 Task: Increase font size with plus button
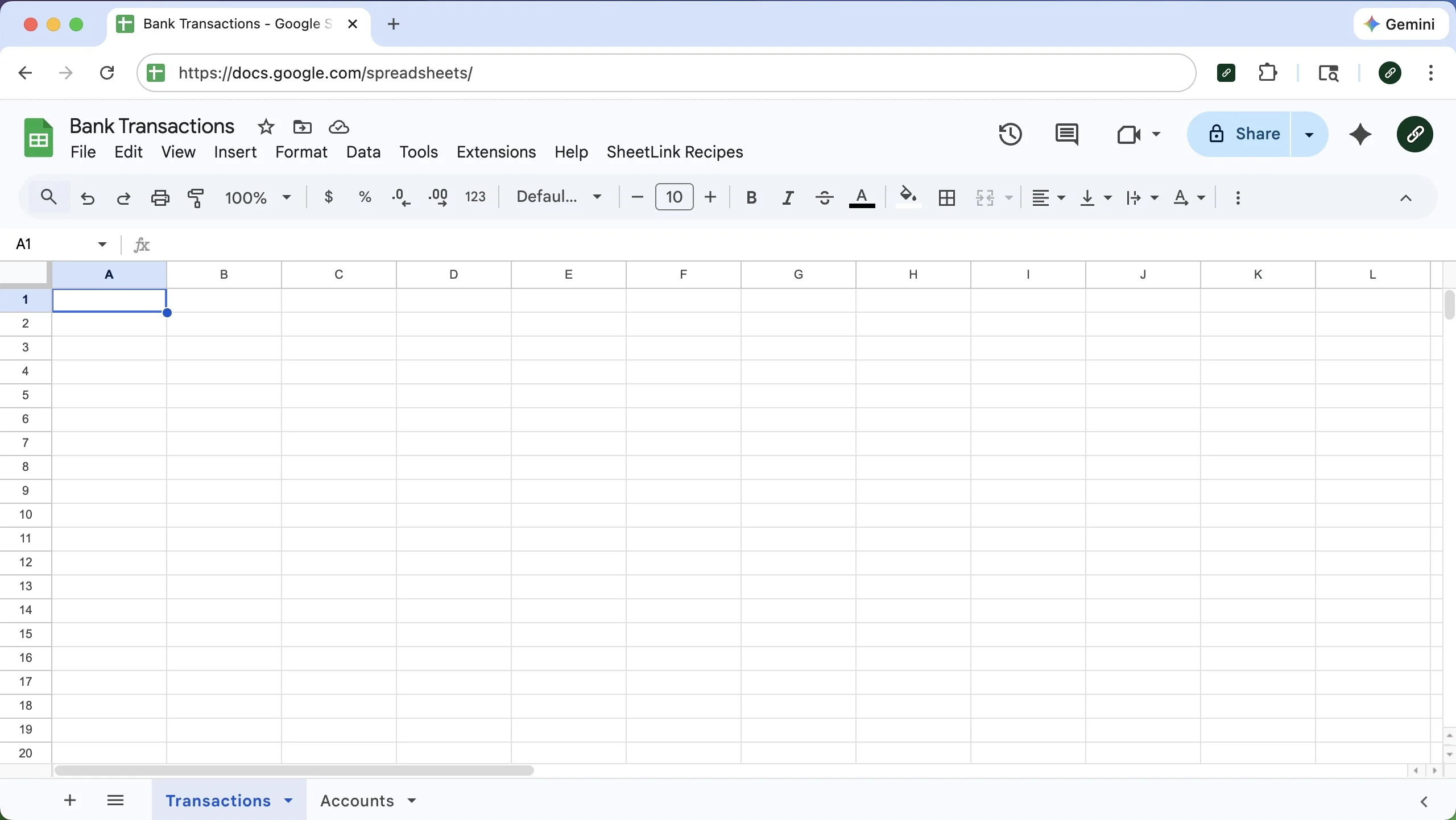710,197
